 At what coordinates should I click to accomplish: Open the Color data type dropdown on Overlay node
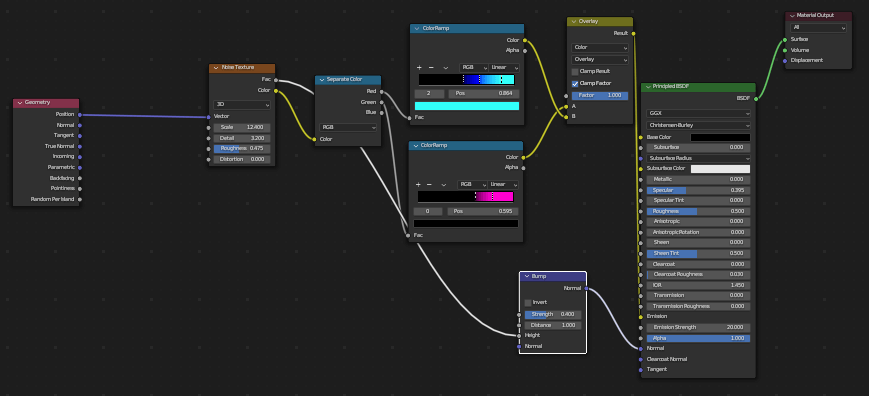coord(600,48)
